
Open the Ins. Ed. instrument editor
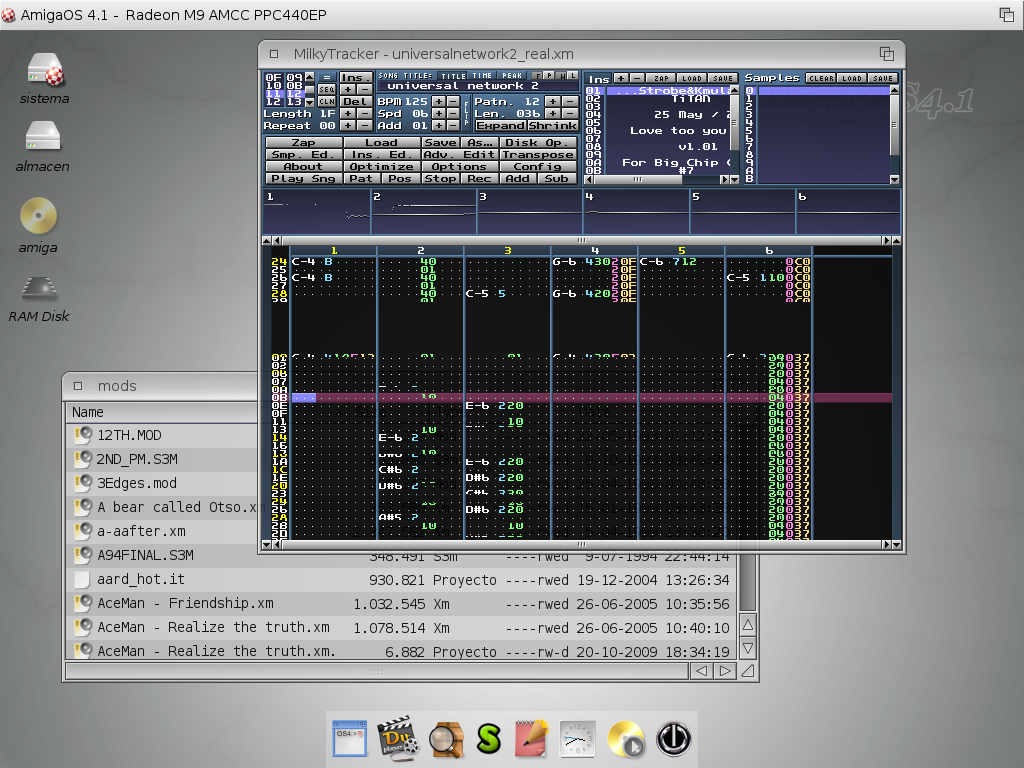[x=382, y=154]
